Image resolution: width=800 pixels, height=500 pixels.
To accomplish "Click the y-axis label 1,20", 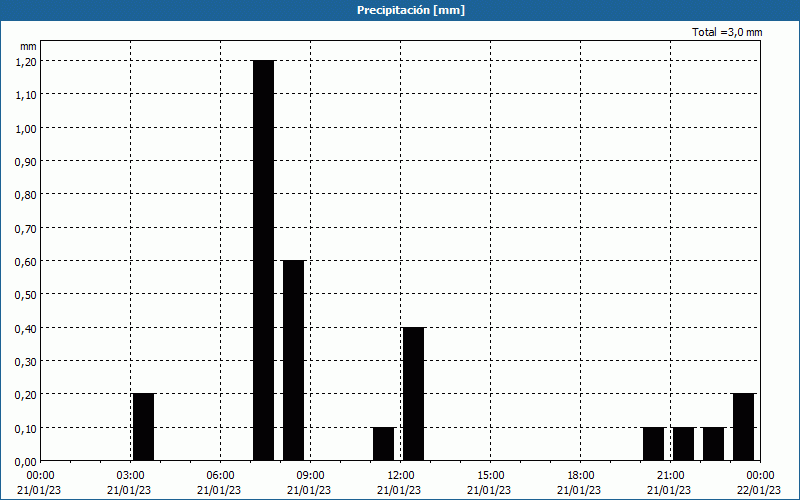I will coord(26,61).
